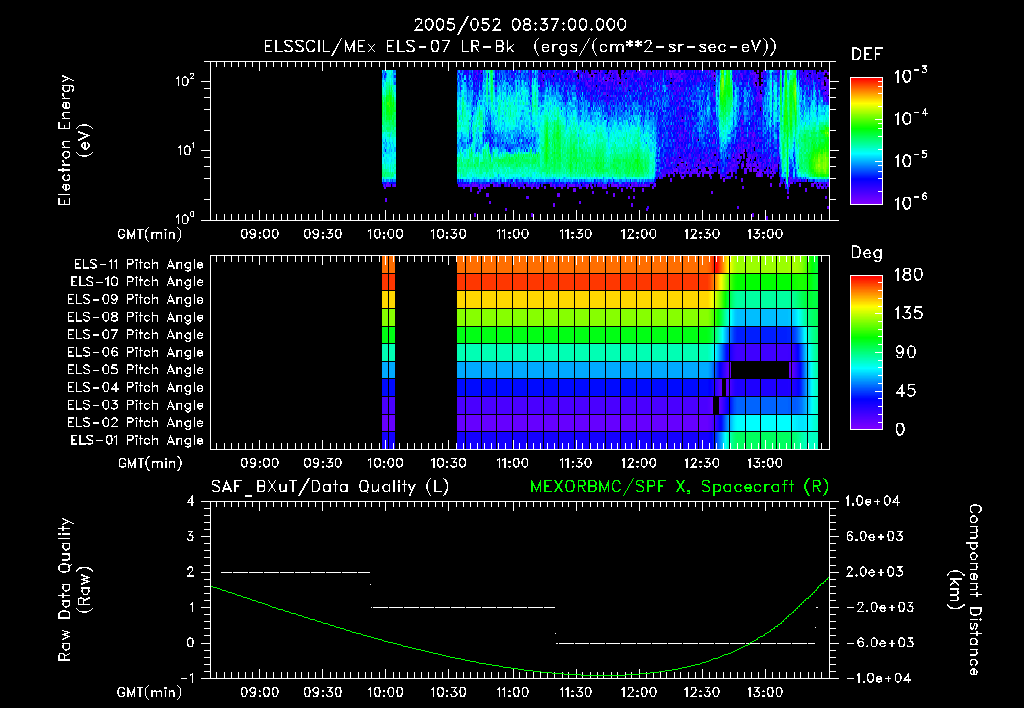1024x708 pixels.
Task: Click the GMT(min) label under the bottom panel
Action: coord(150,692)
